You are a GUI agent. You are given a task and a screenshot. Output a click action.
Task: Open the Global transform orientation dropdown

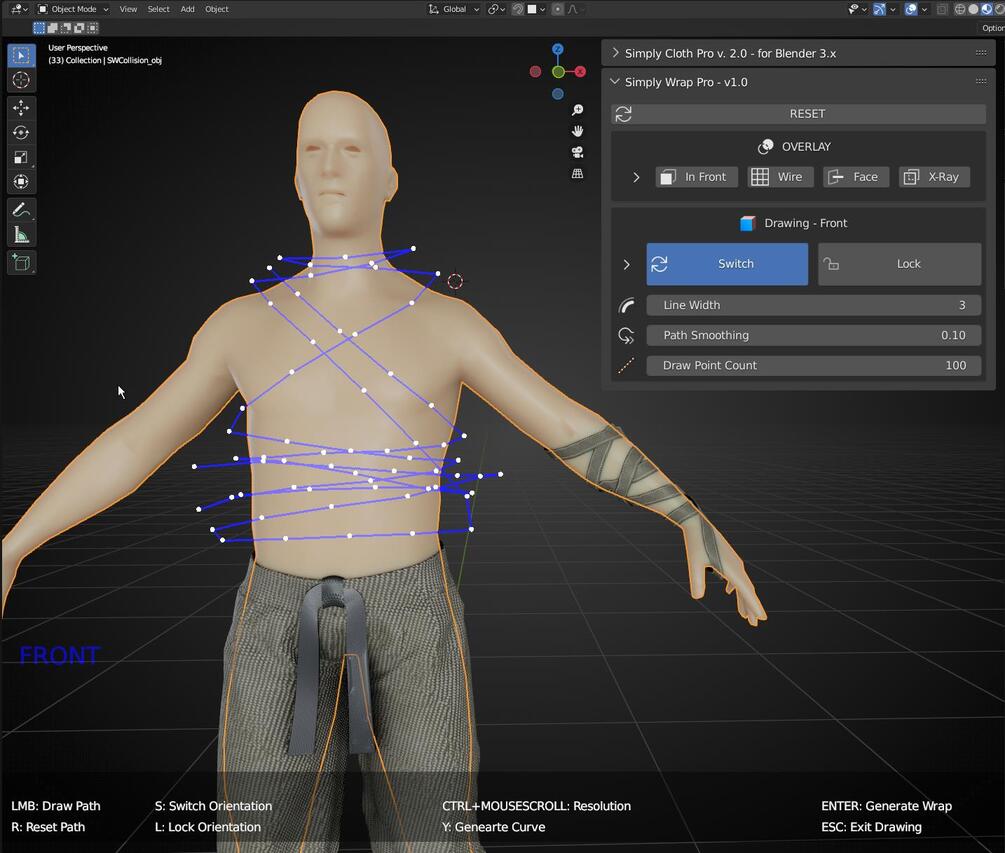point(454,9)
